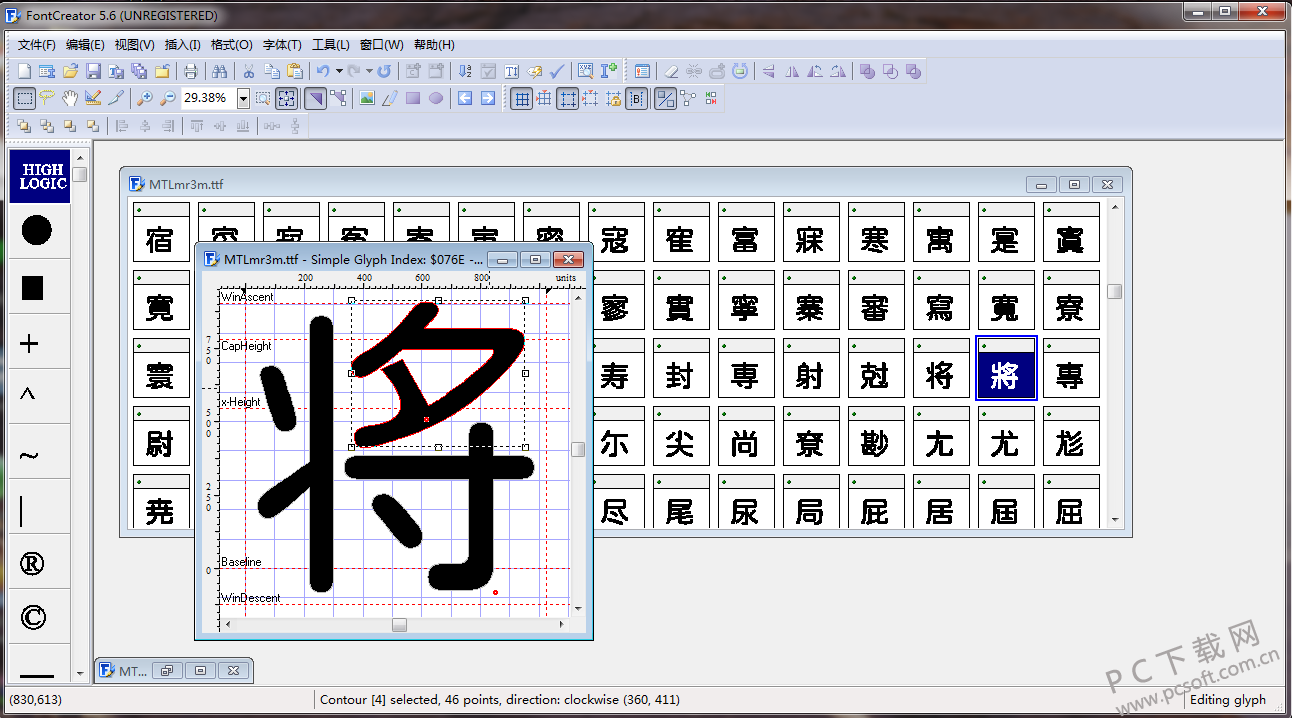Toggle snap to guidelines
The width and height of the screenshot is (1292, 718).
[x=590, y=98]
